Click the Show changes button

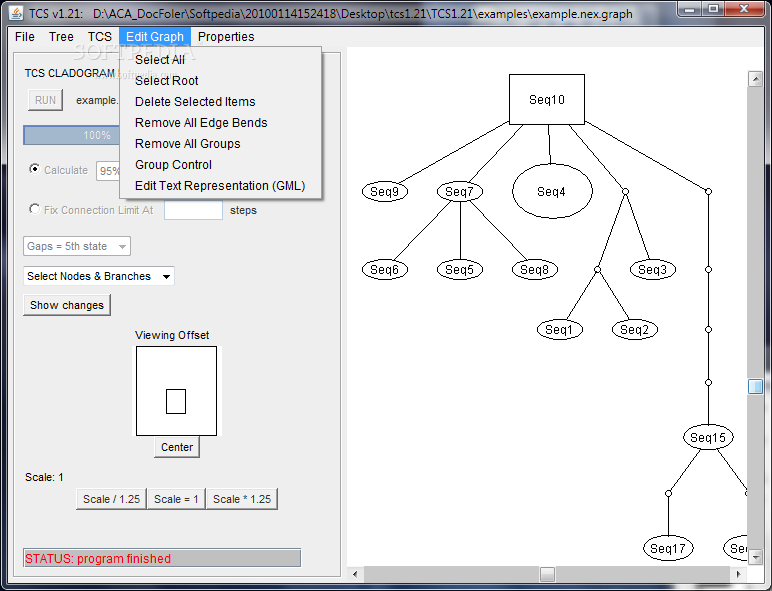click(67, 305)
